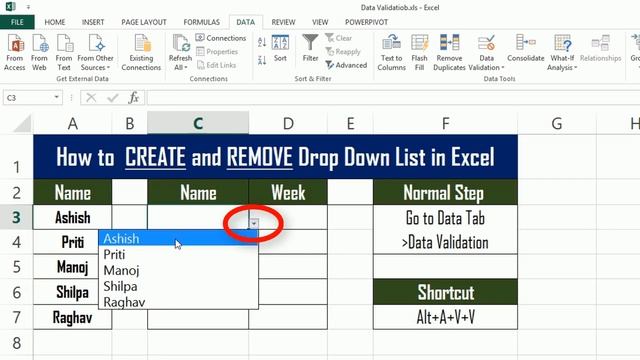This screenshot has width=640, height=360.
Task: Click cell with Alt+A+V+V text
Action: pyautogui.click(x=445, y=317)
